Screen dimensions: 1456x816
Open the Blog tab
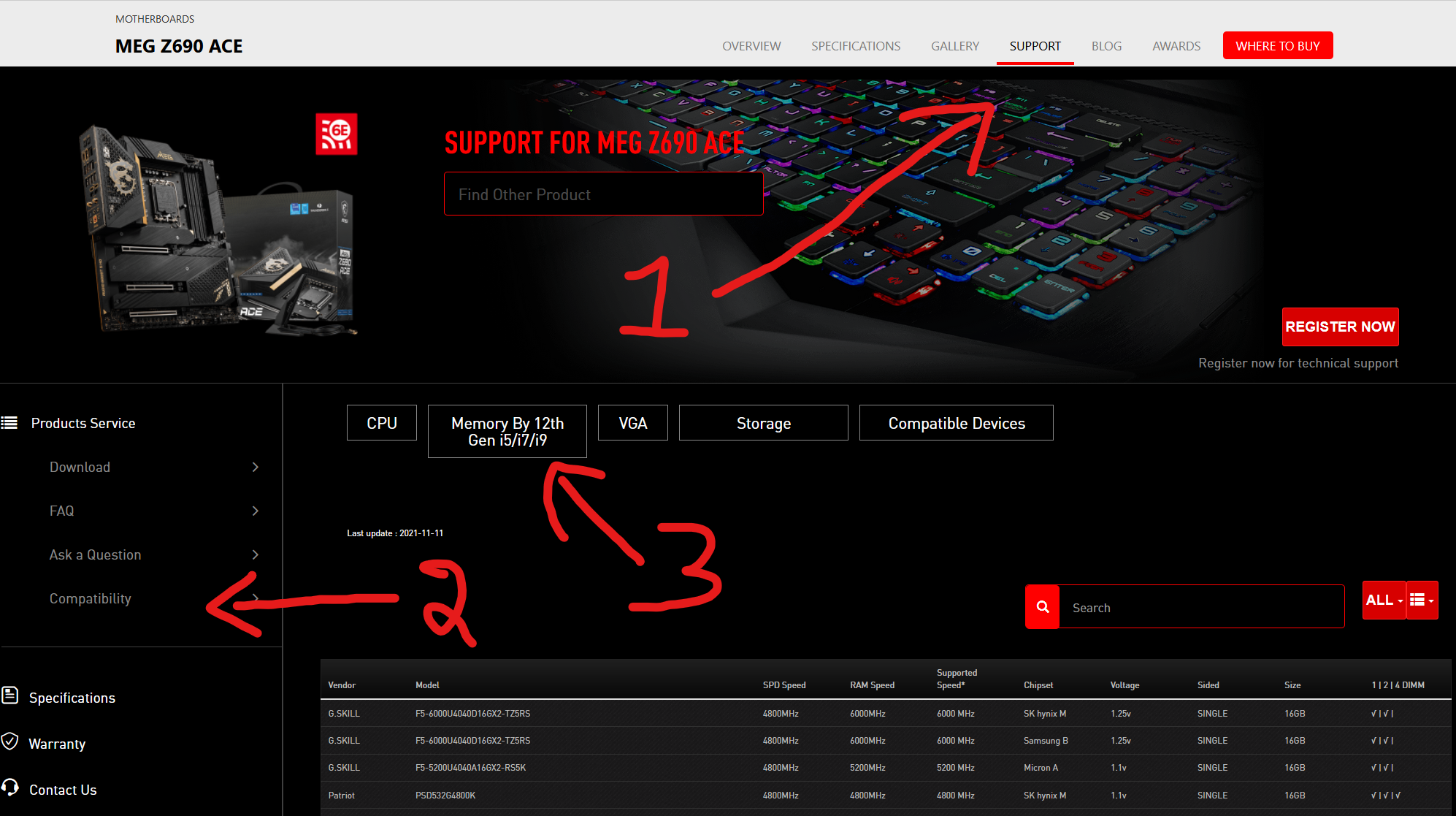[x=1106, y=46]
